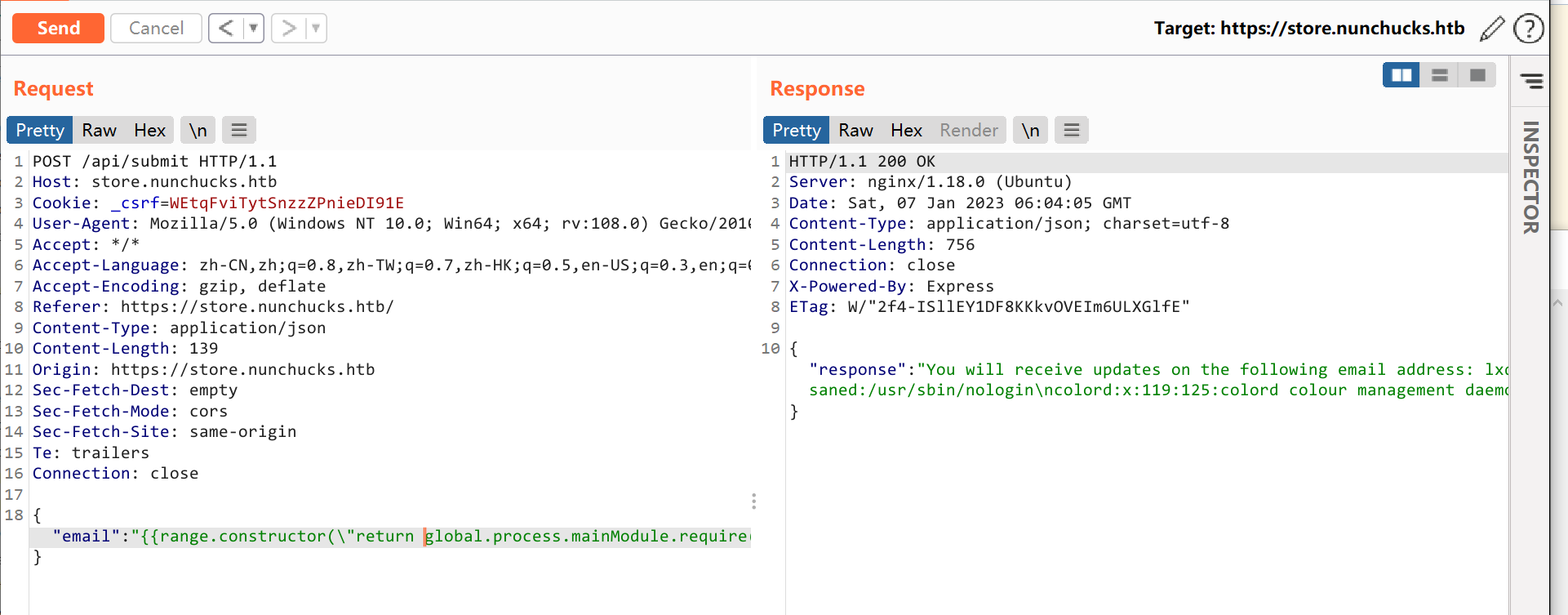Click the Accept-Language header line

(x=391, y=265)
